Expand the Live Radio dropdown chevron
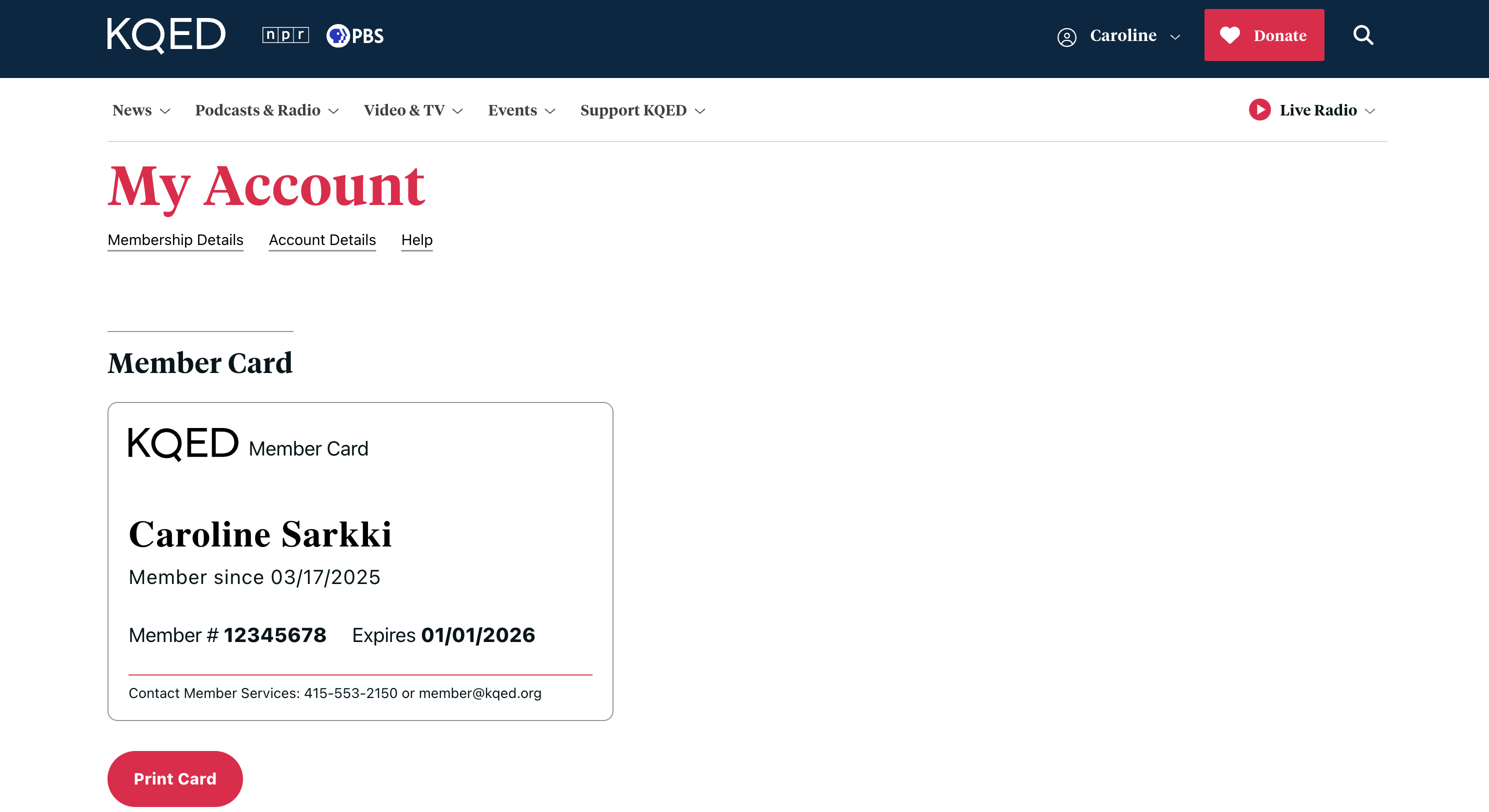 [x=1370, y=111]
